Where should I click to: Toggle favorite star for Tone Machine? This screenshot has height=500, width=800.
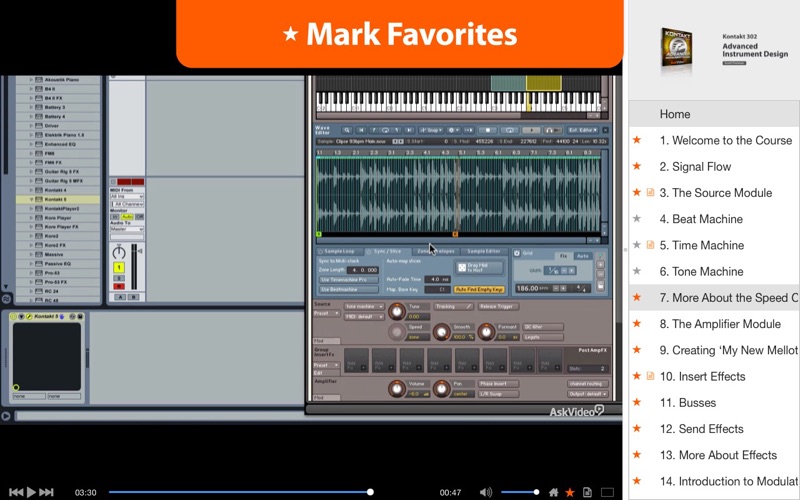[x=637, y=271]
